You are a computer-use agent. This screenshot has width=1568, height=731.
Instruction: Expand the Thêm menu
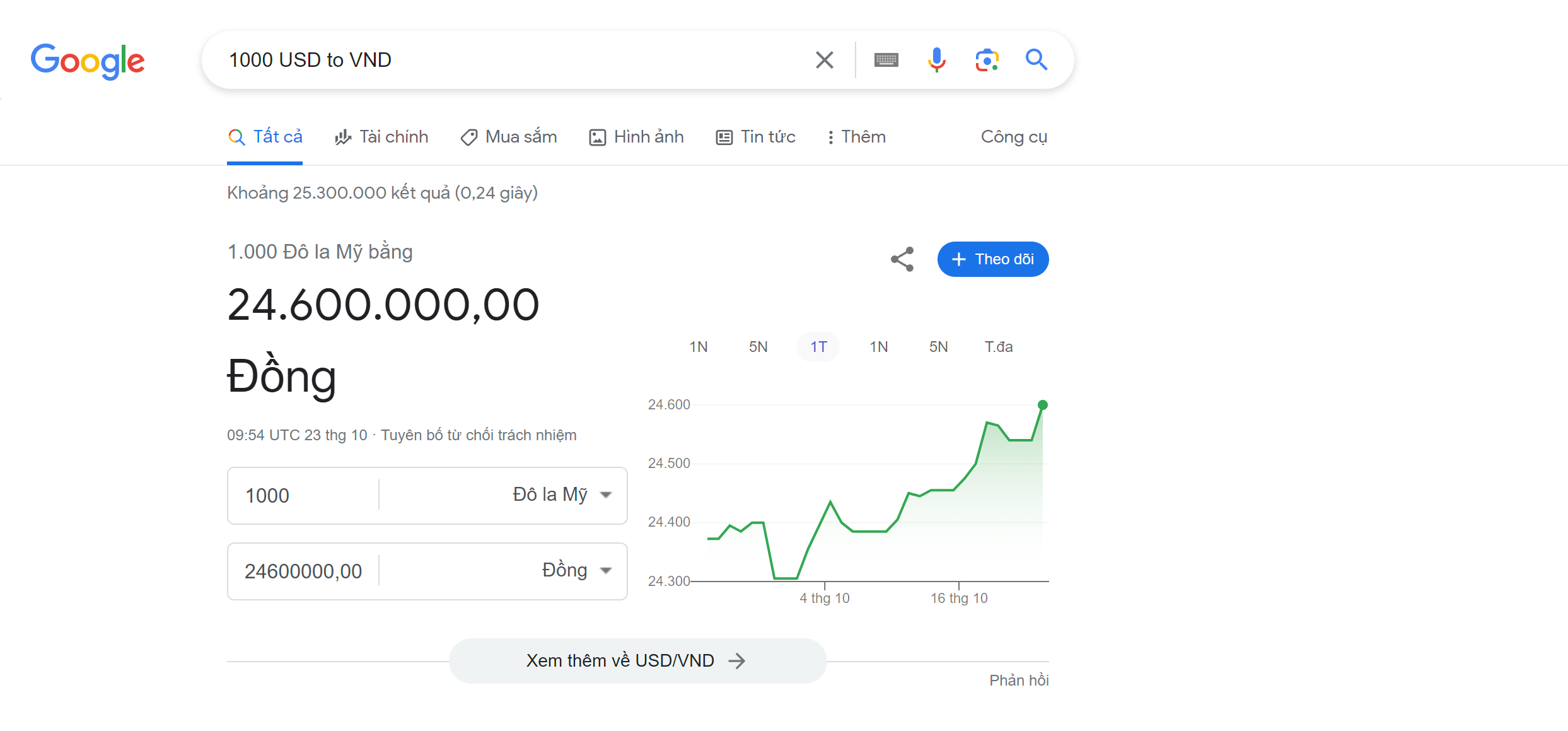coord(856,137)
